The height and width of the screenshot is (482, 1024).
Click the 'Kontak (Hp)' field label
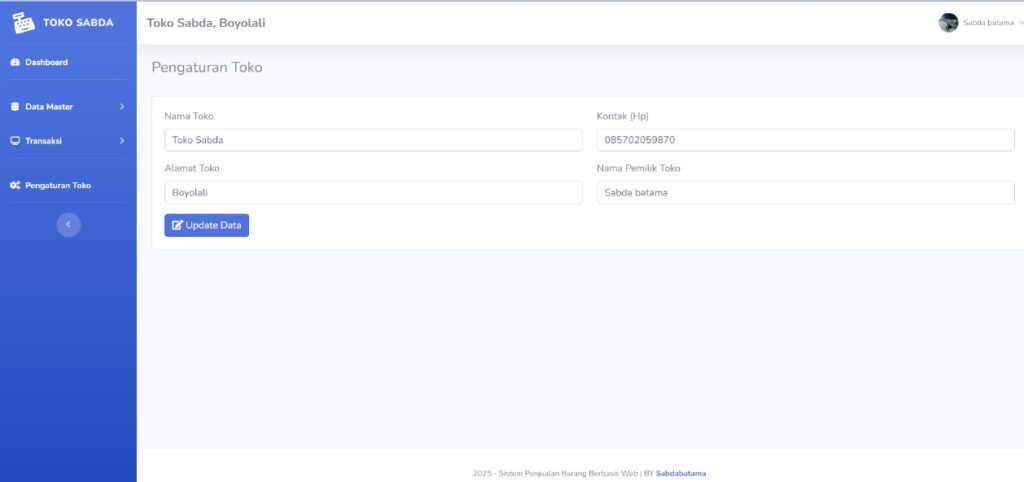(x=622, y=116)
